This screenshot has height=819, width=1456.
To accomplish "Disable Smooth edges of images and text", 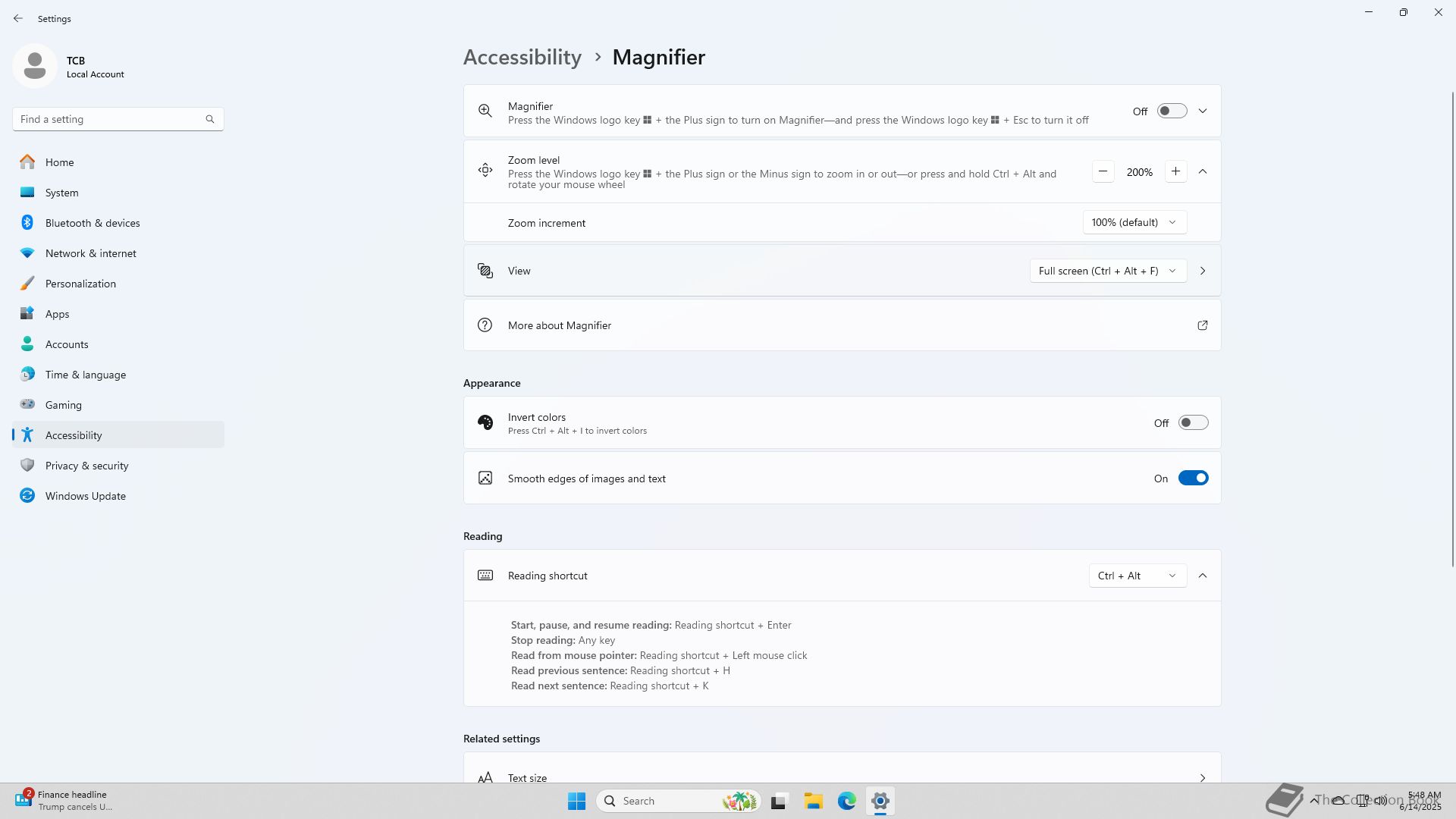I will pyautogui.click(x=1192, y=479).
